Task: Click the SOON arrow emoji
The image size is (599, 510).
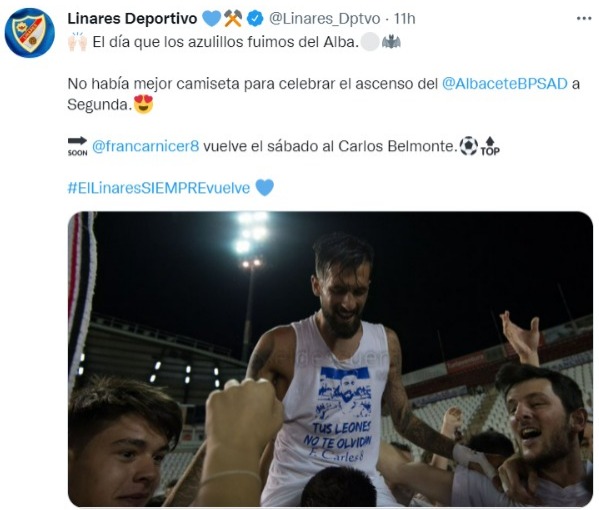Action: click(x=78, y=146)
